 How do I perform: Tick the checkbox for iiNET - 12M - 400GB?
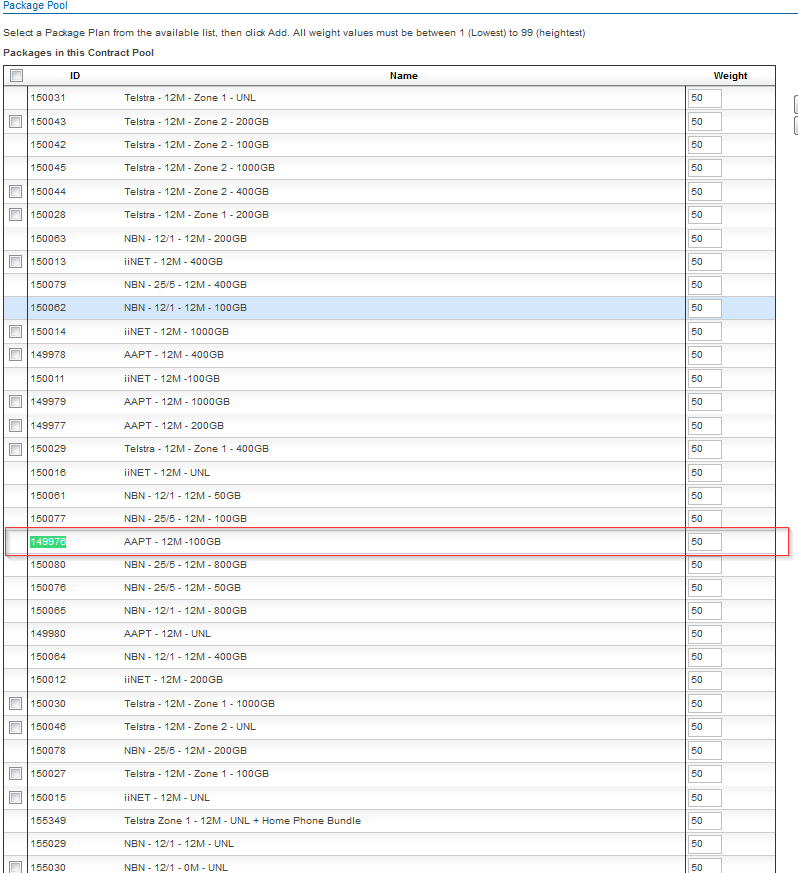(16, 262)
